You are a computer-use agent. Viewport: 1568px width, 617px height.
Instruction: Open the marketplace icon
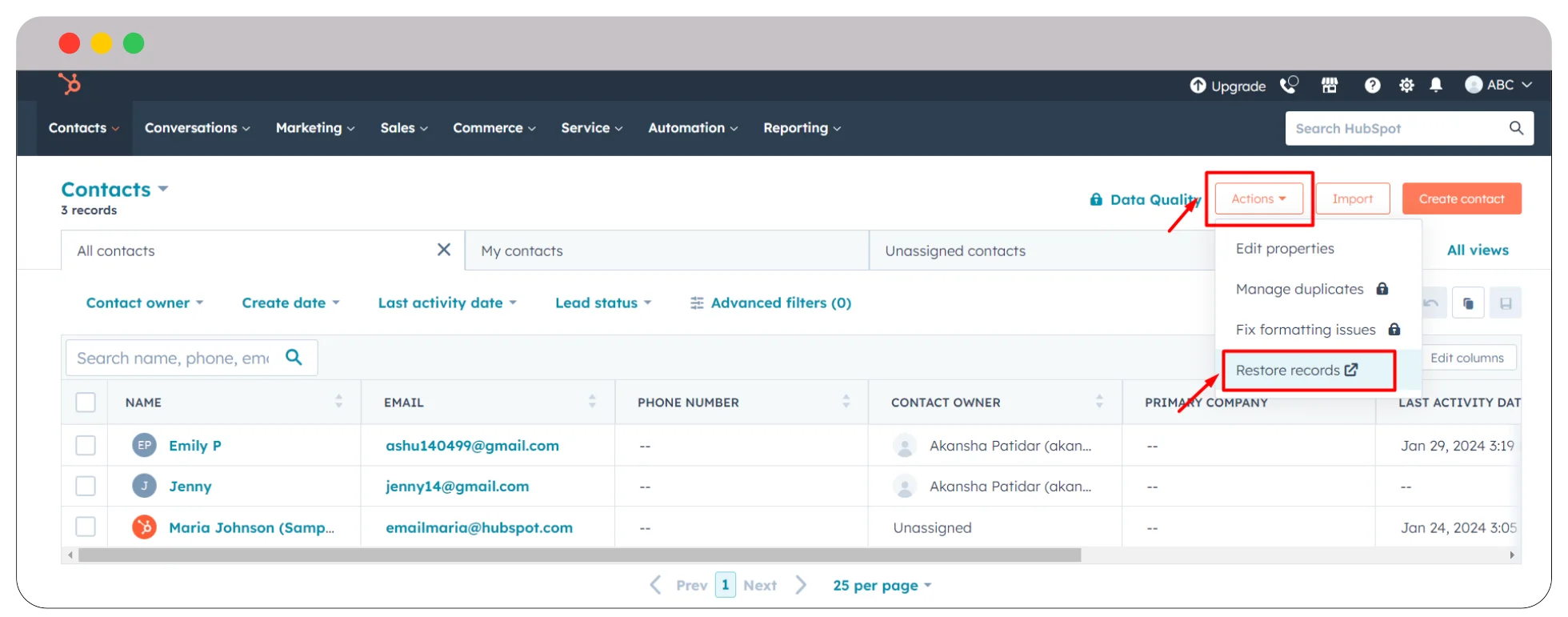click(1330, 85)
